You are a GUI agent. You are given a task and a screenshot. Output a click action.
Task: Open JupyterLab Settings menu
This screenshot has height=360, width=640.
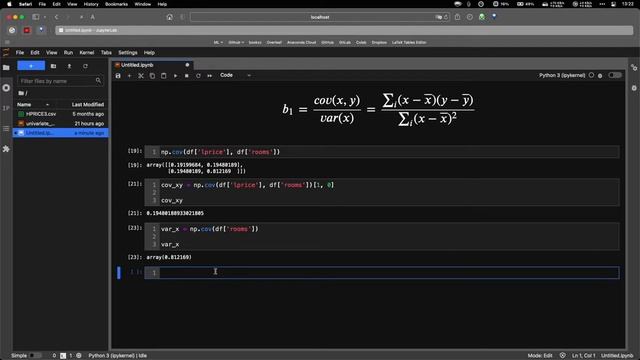128,53
